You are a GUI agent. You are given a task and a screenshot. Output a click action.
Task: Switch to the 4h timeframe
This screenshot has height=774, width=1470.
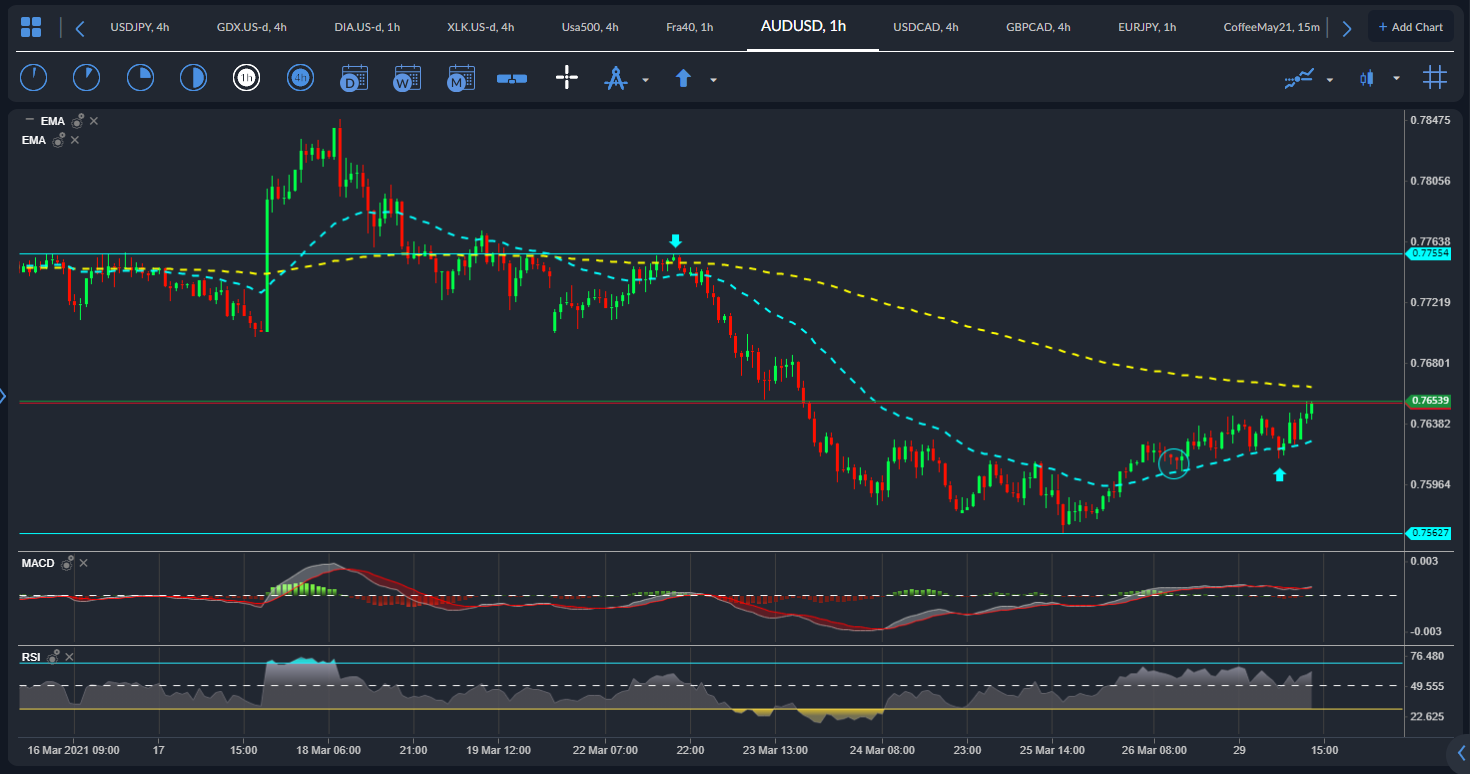click(300, 77)
